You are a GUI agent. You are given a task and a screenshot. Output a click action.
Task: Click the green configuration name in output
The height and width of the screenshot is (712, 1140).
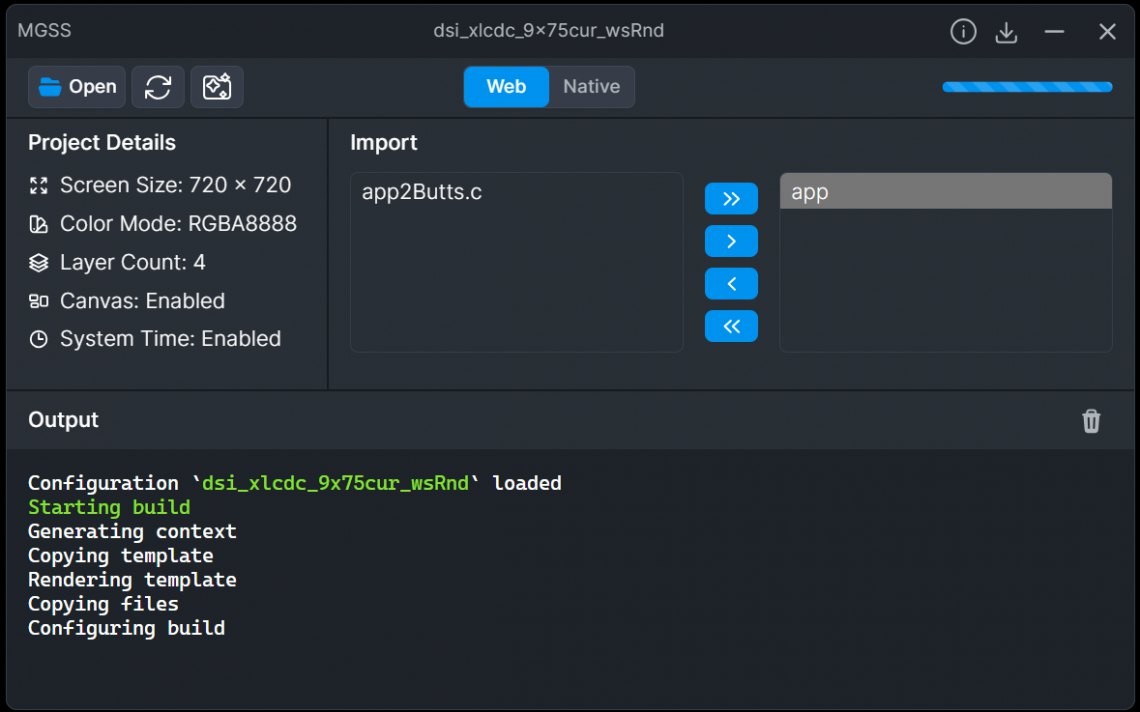335,483
